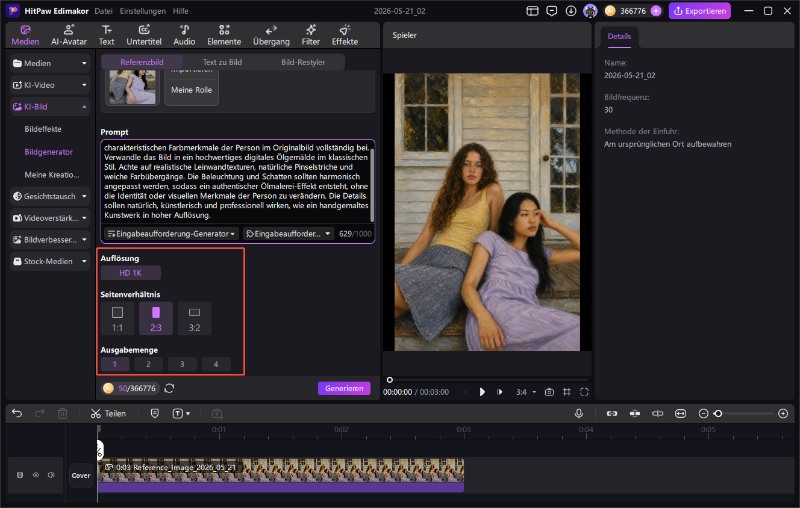The width and height of the screenshot is (800, 508).
Task: Zoom out the timeline with minus icon
Action: [703, 413]
